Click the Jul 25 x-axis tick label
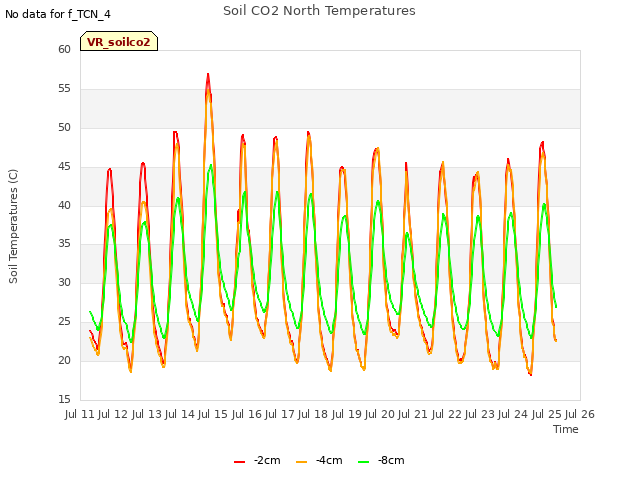 tap(547, 414)
